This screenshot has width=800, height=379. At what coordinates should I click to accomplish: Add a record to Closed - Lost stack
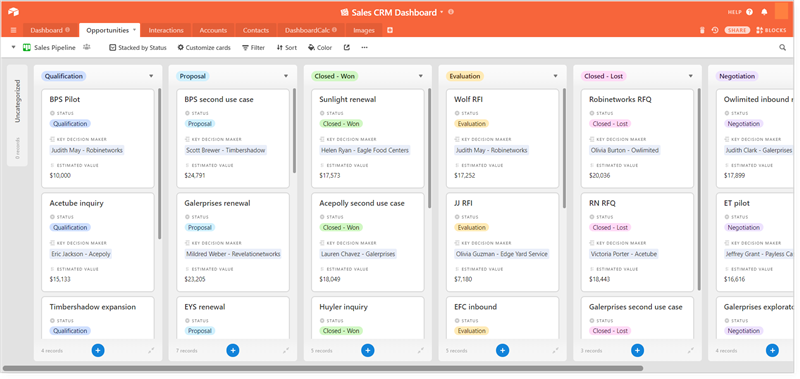637,350
